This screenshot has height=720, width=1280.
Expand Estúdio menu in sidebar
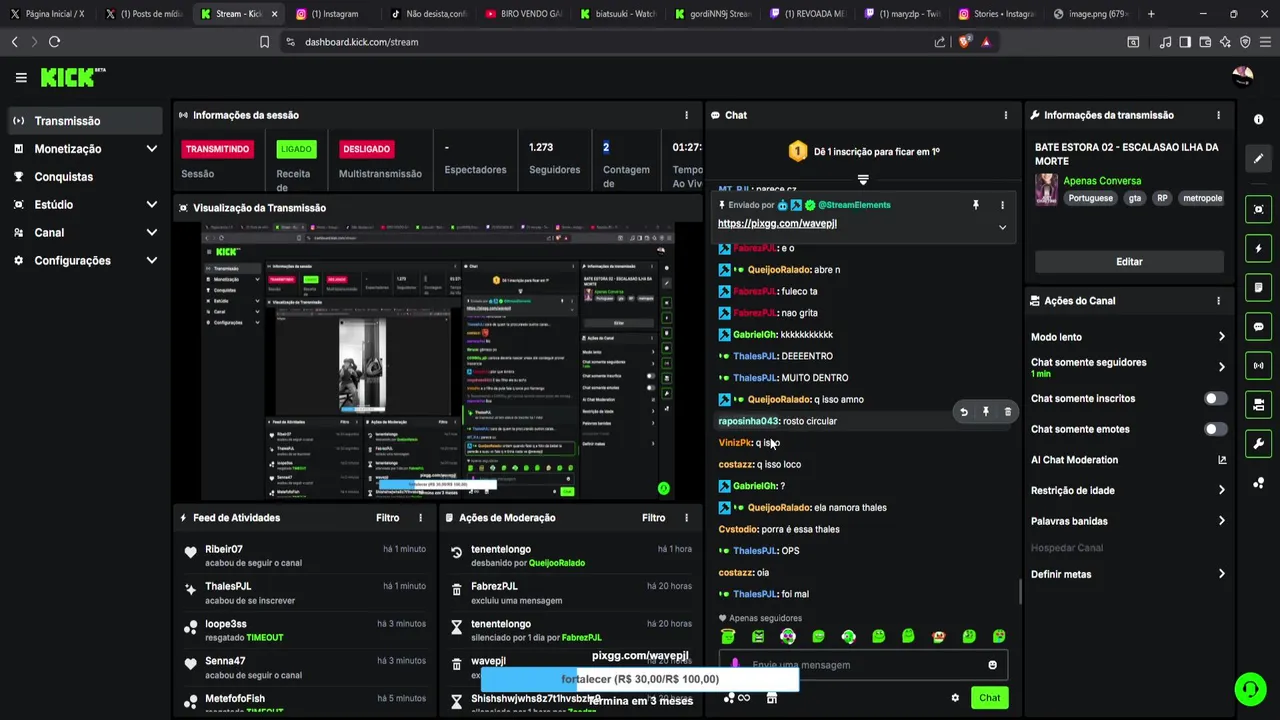click(151, 205)
